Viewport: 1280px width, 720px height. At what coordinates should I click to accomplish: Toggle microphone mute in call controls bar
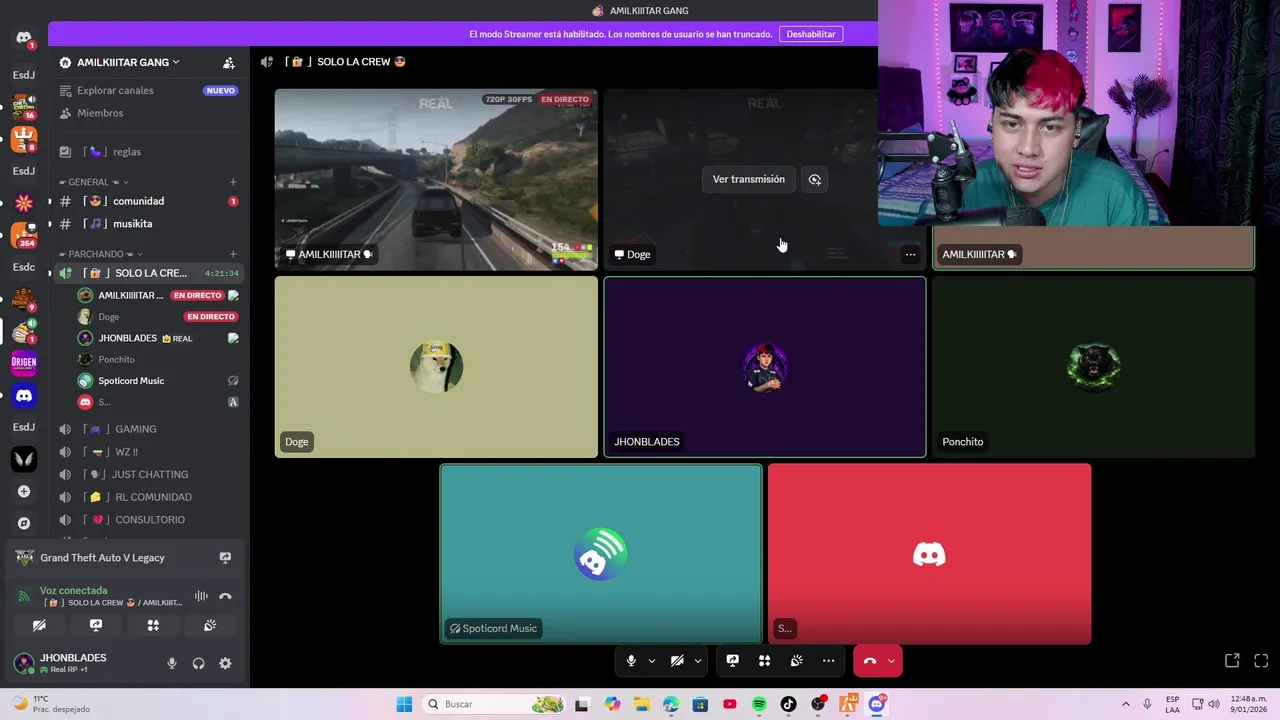coord(631,661)
